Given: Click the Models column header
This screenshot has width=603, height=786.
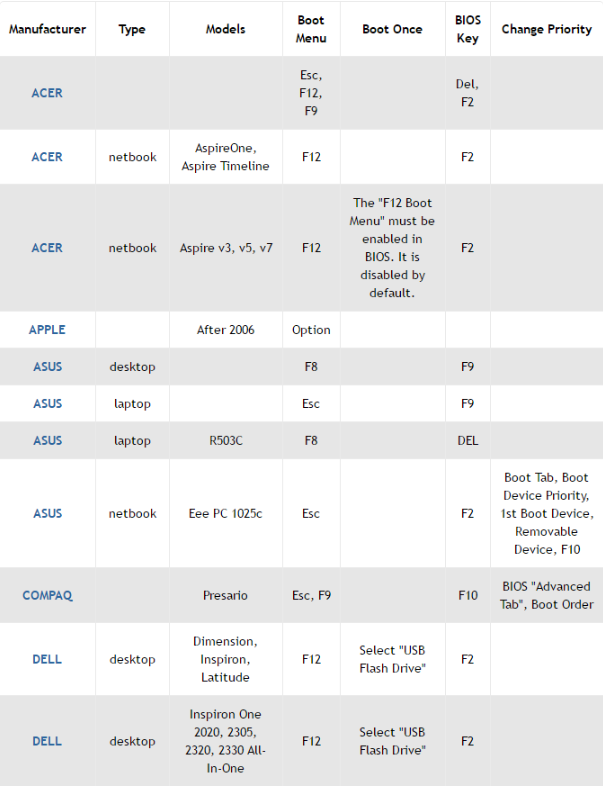Looking at the screenshot, I should click(226, 30).
